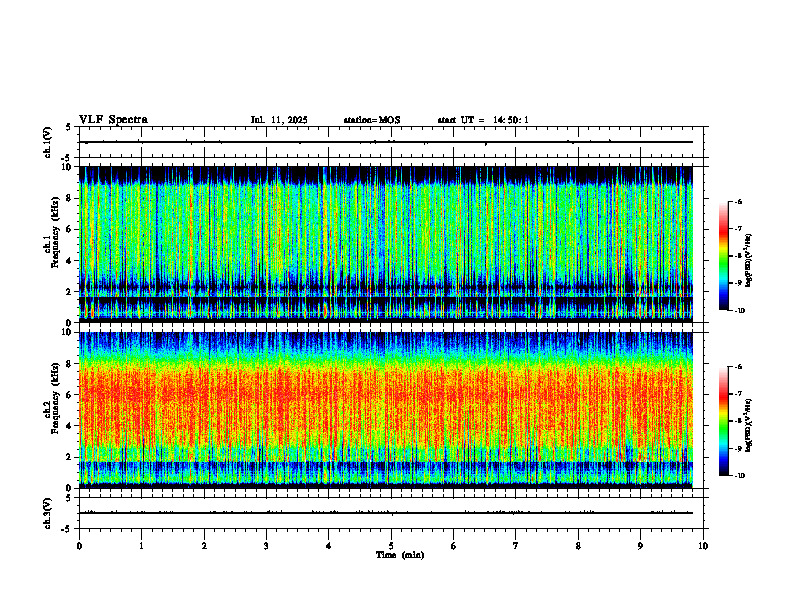Click the time axis tick label "5"

point(391,546)
